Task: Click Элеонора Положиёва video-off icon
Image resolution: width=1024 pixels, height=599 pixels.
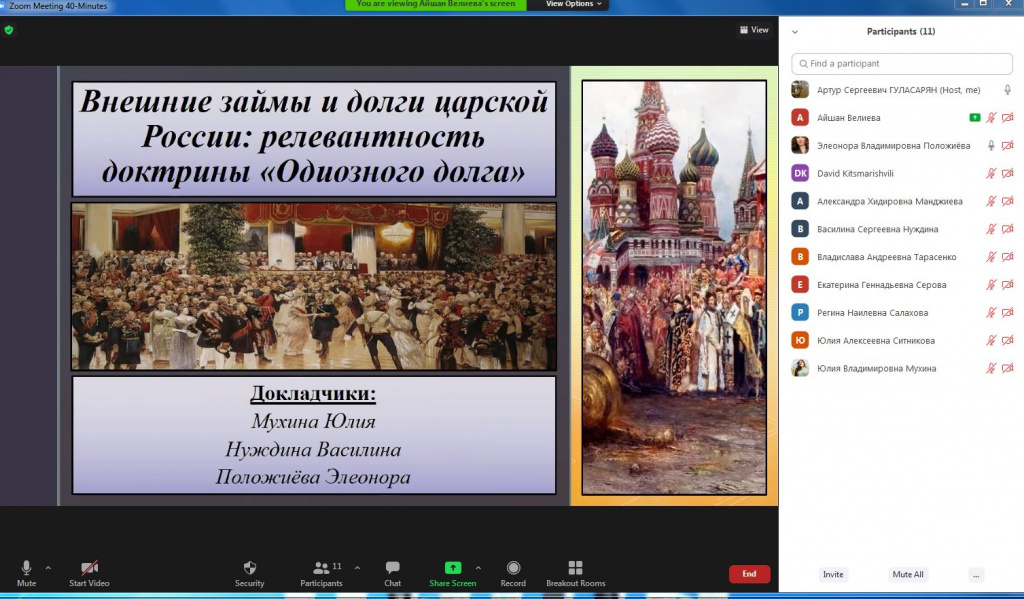Action: click(1008, 146)
